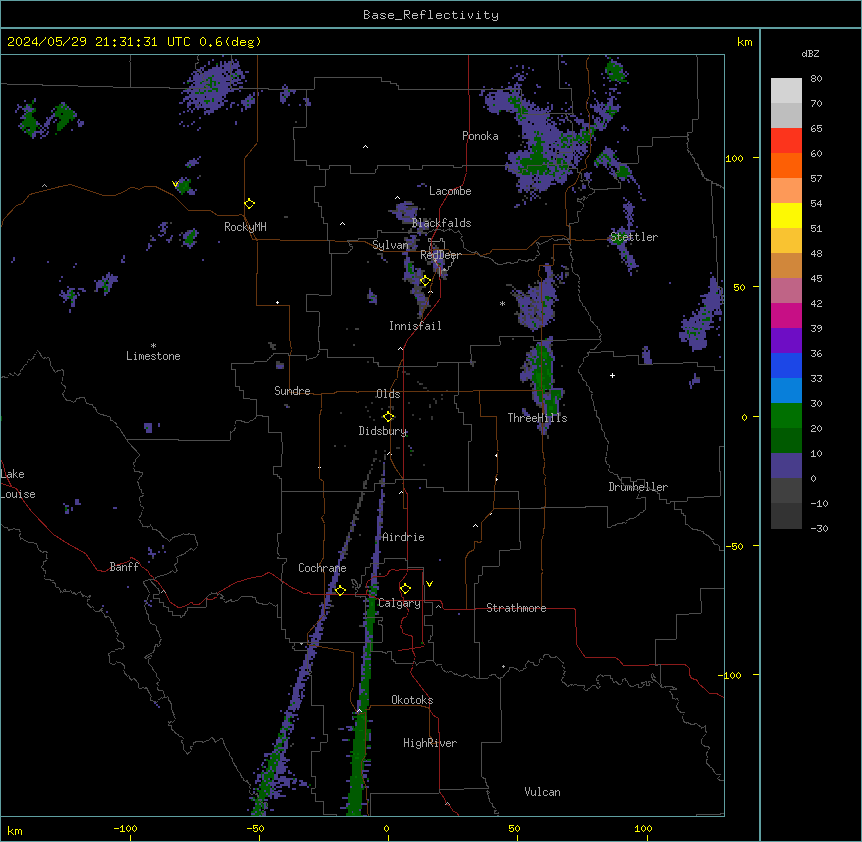Select the white 70-80 dBZ legend band

(786, 91)
